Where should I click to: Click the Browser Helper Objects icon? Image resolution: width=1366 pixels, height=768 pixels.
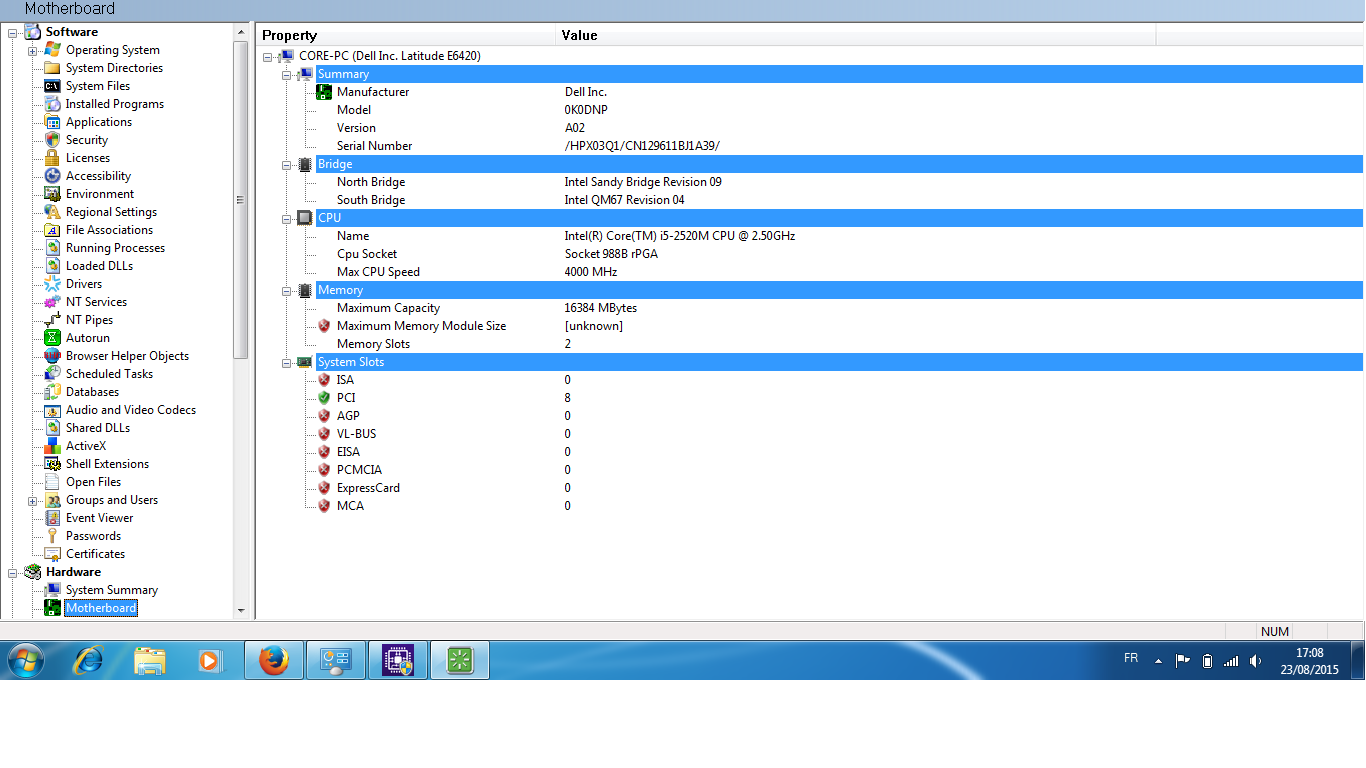[52, 356]
